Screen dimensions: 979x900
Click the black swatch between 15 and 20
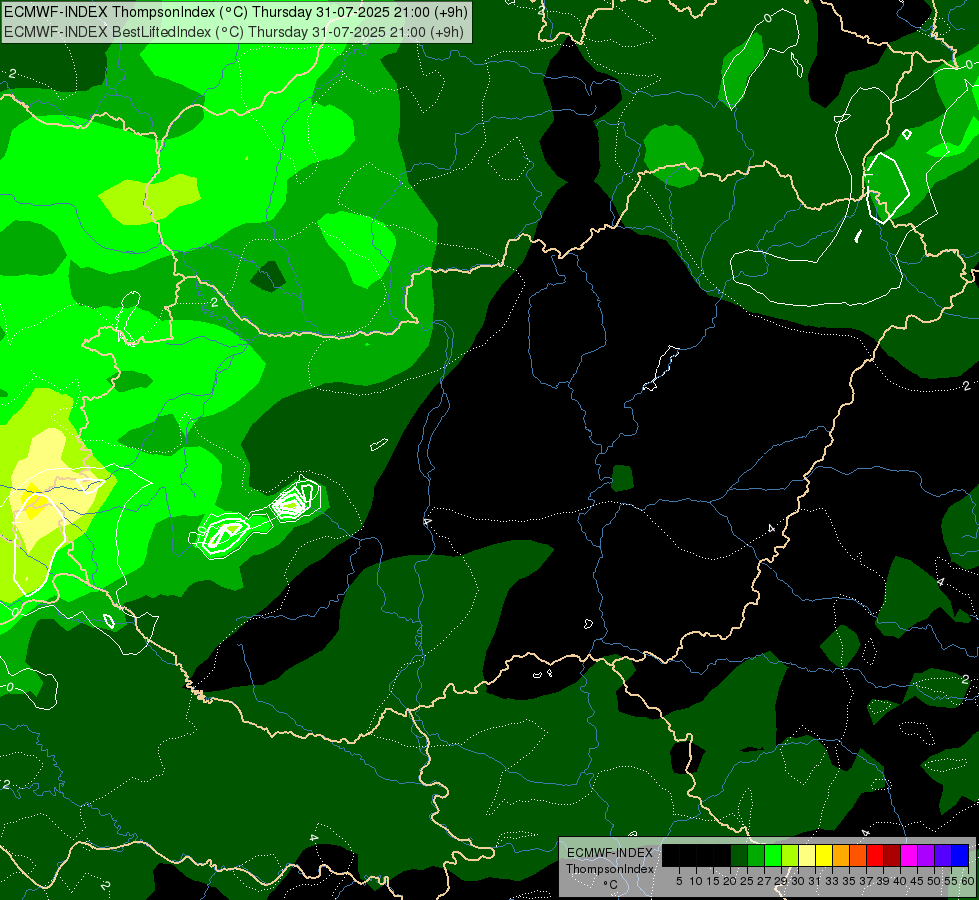tap(721, 855)
